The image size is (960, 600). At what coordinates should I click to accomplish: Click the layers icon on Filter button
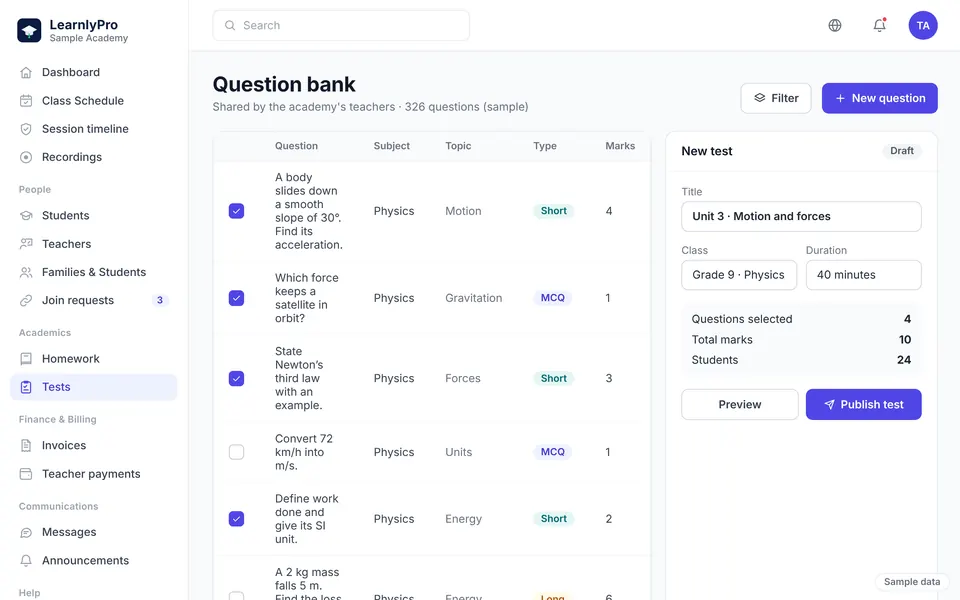(759, 98)
